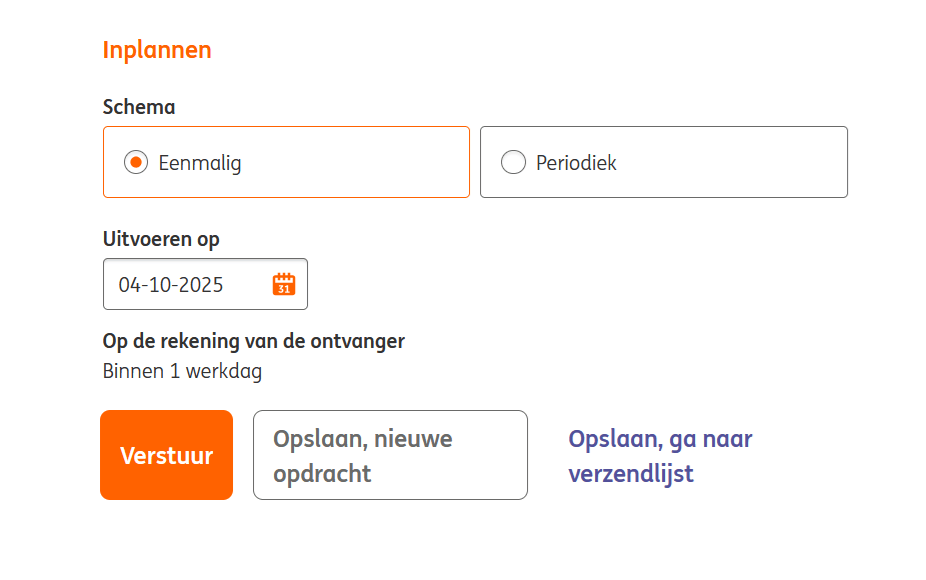The width and height of the screenshot is (926, 580).
Task: Click the 'Binnen 1 werkdag' text
Action: coord(182,371)
